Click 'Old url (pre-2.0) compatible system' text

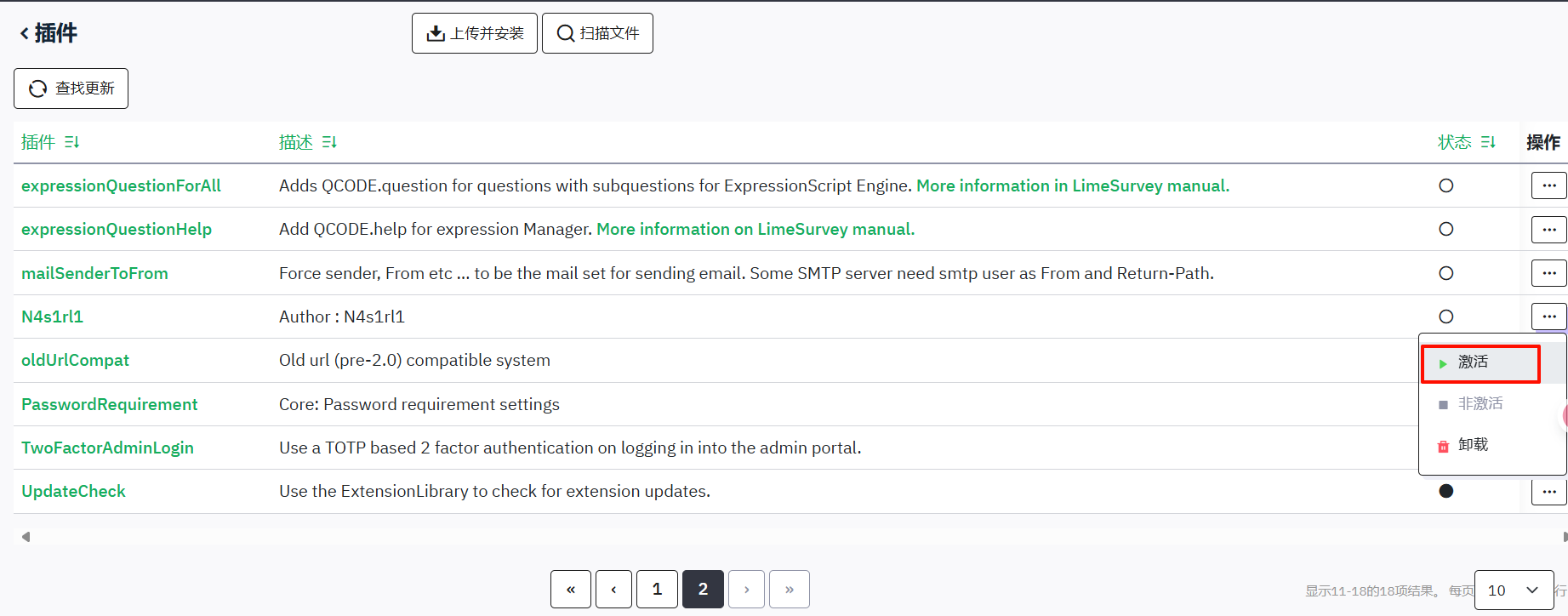pyautogui.click(x=414, y=360)
